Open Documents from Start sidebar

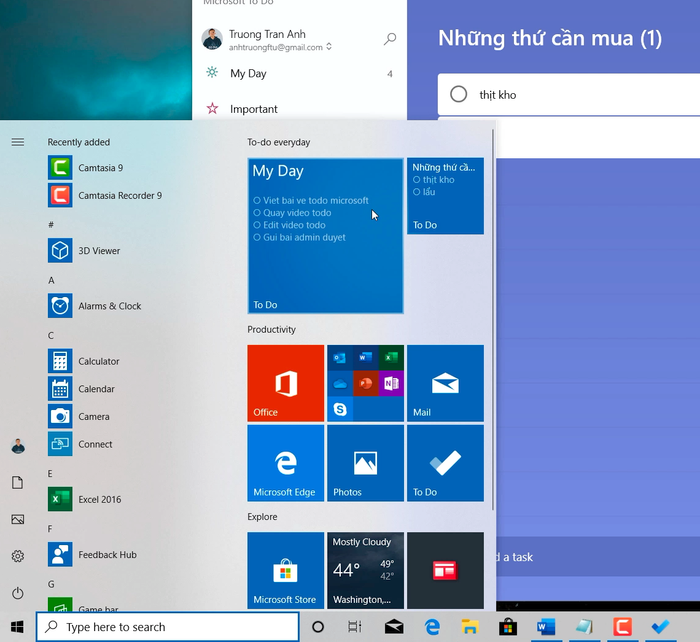point(18,483)
